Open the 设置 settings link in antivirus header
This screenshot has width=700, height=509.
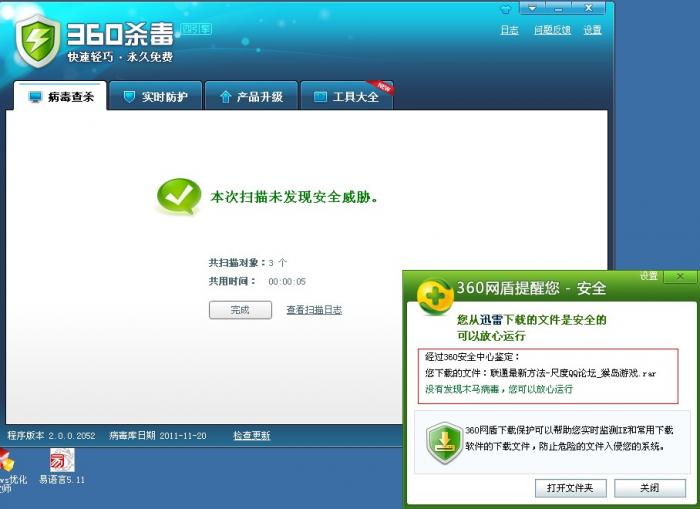point(592,30)
